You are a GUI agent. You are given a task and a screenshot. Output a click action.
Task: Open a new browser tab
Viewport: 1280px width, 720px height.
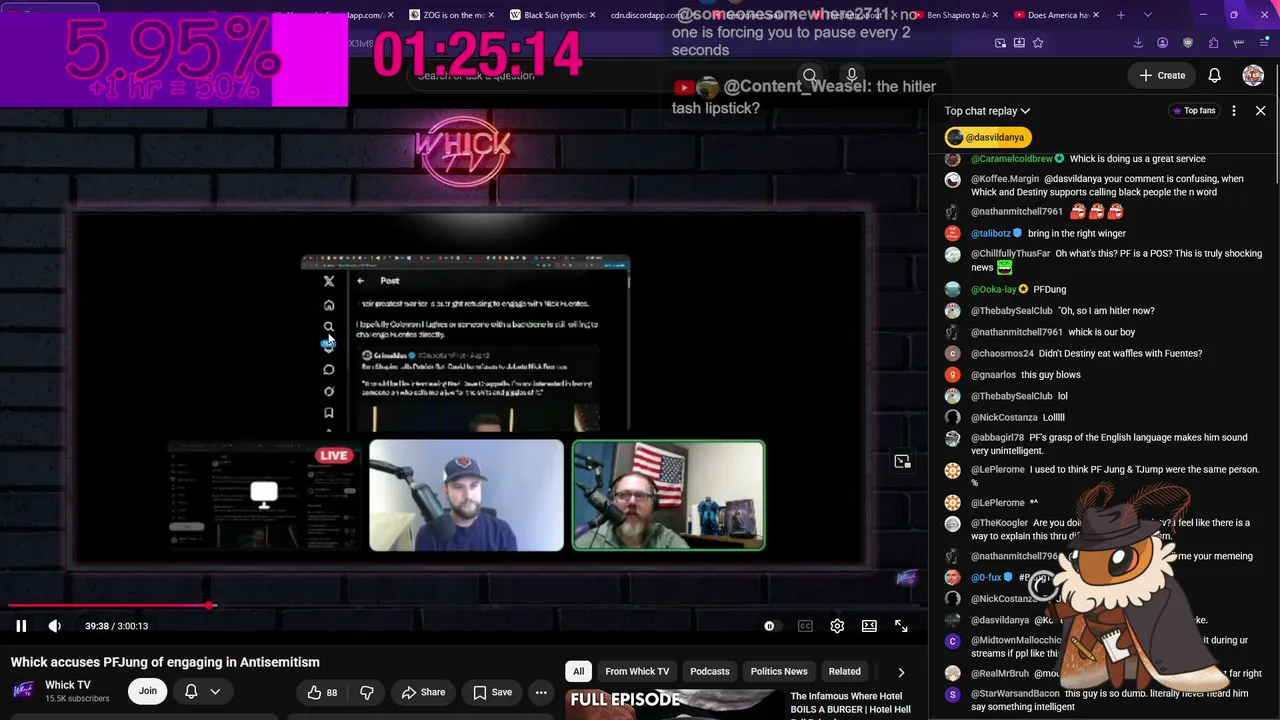click(x=1120, y=15)
